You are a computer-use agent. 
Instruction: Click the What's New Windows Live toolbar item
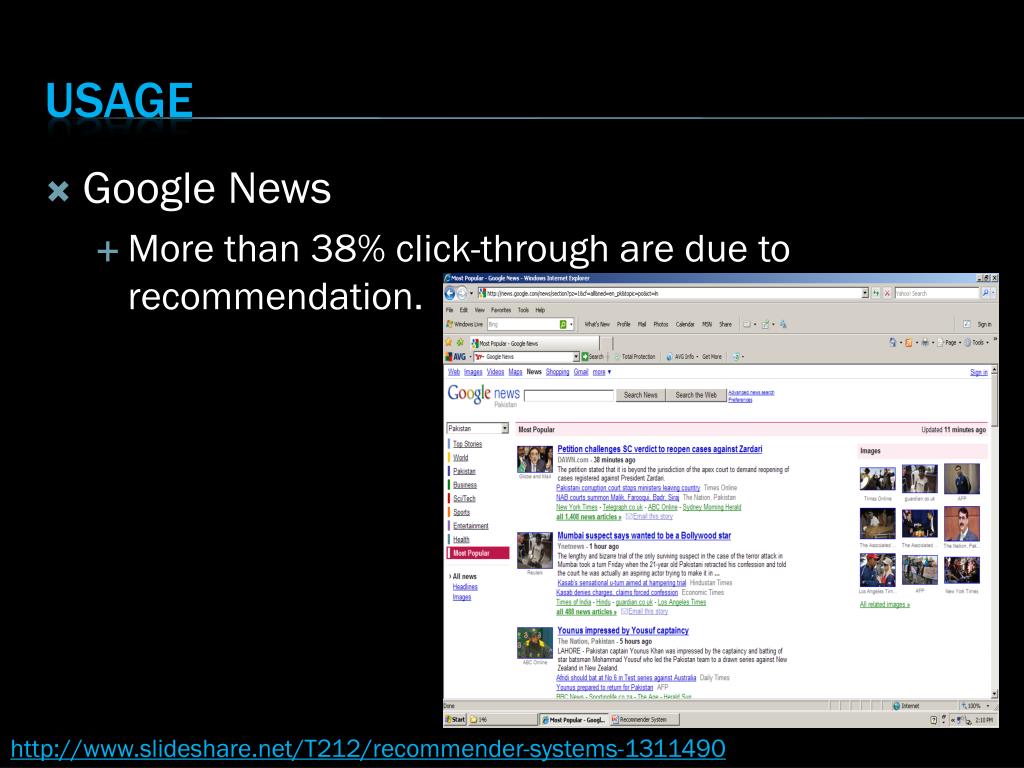pyautogui.click(x=597, y=324)
